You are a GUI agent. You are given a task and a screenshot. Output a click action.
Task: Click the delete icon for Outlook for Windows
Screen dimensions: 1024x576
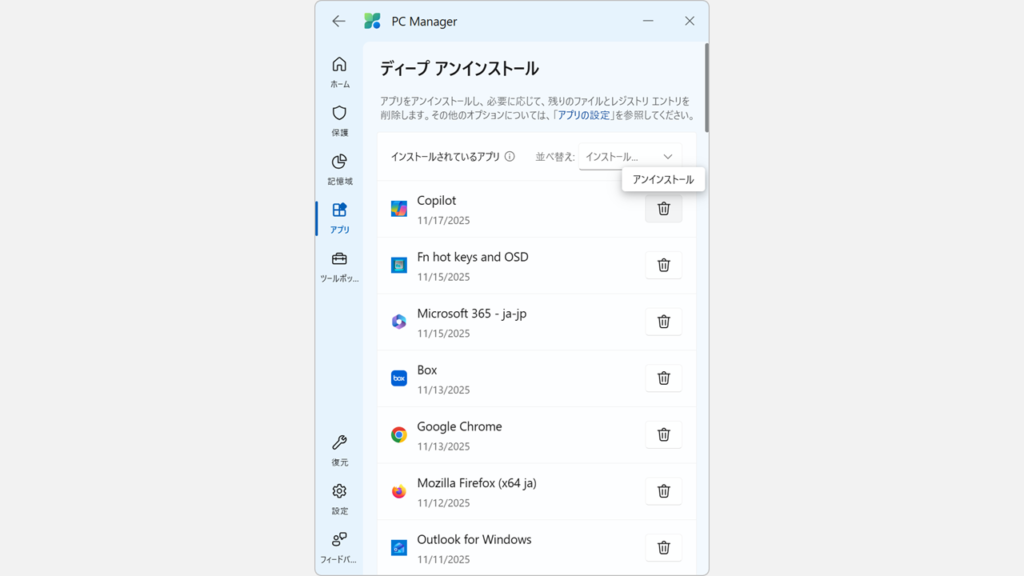[663, 547]
